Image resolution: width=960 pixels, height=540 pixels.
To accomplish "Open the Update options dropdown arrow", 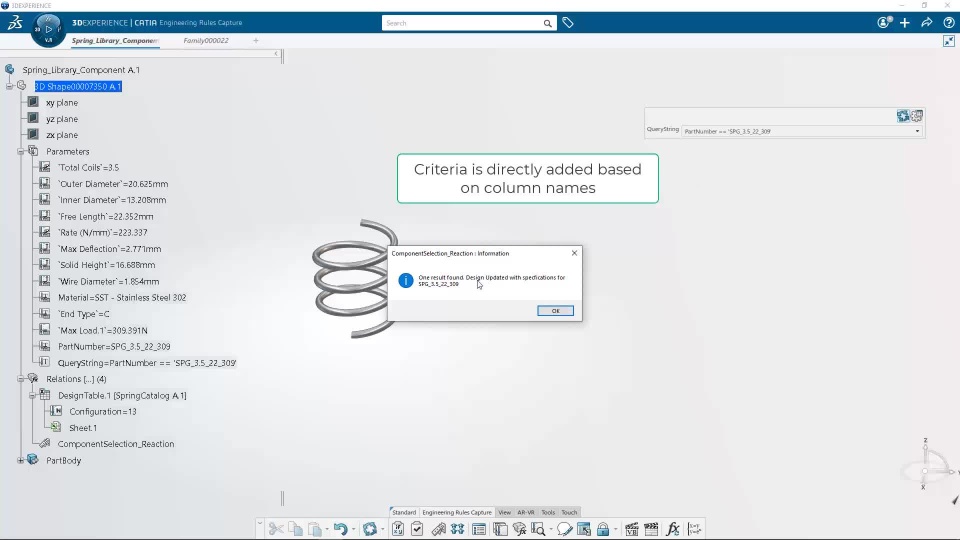I will 382,529.
